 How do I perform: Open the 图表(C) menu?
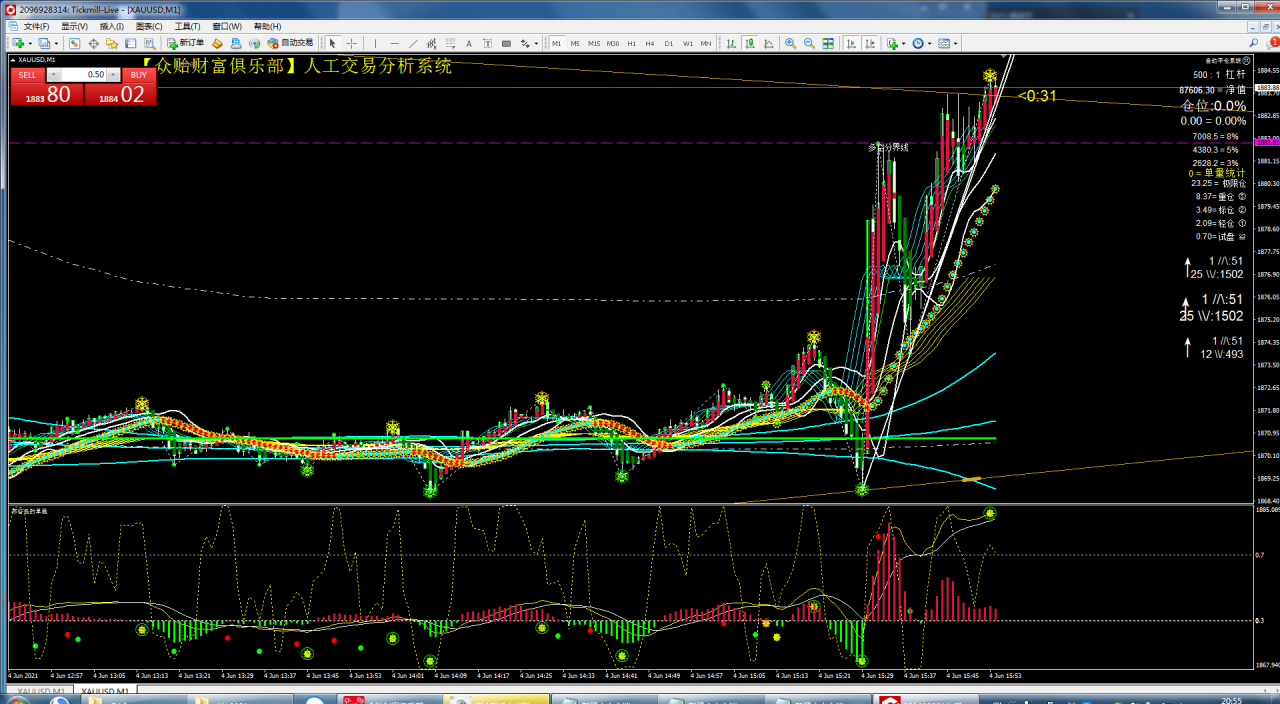(150, 26)
